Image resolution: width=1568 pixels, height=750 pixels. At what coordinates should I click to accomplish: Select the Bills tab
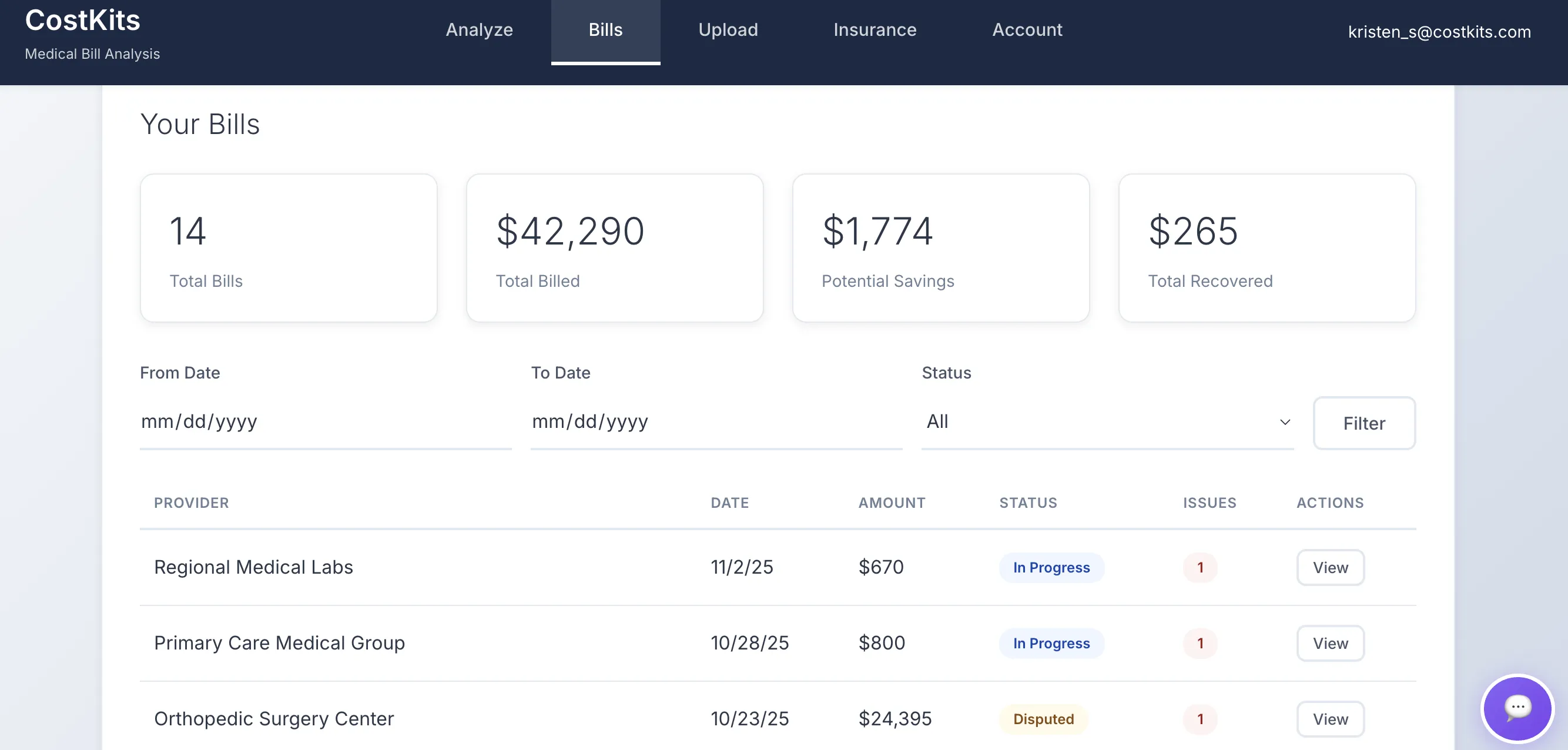coord(605,30)
